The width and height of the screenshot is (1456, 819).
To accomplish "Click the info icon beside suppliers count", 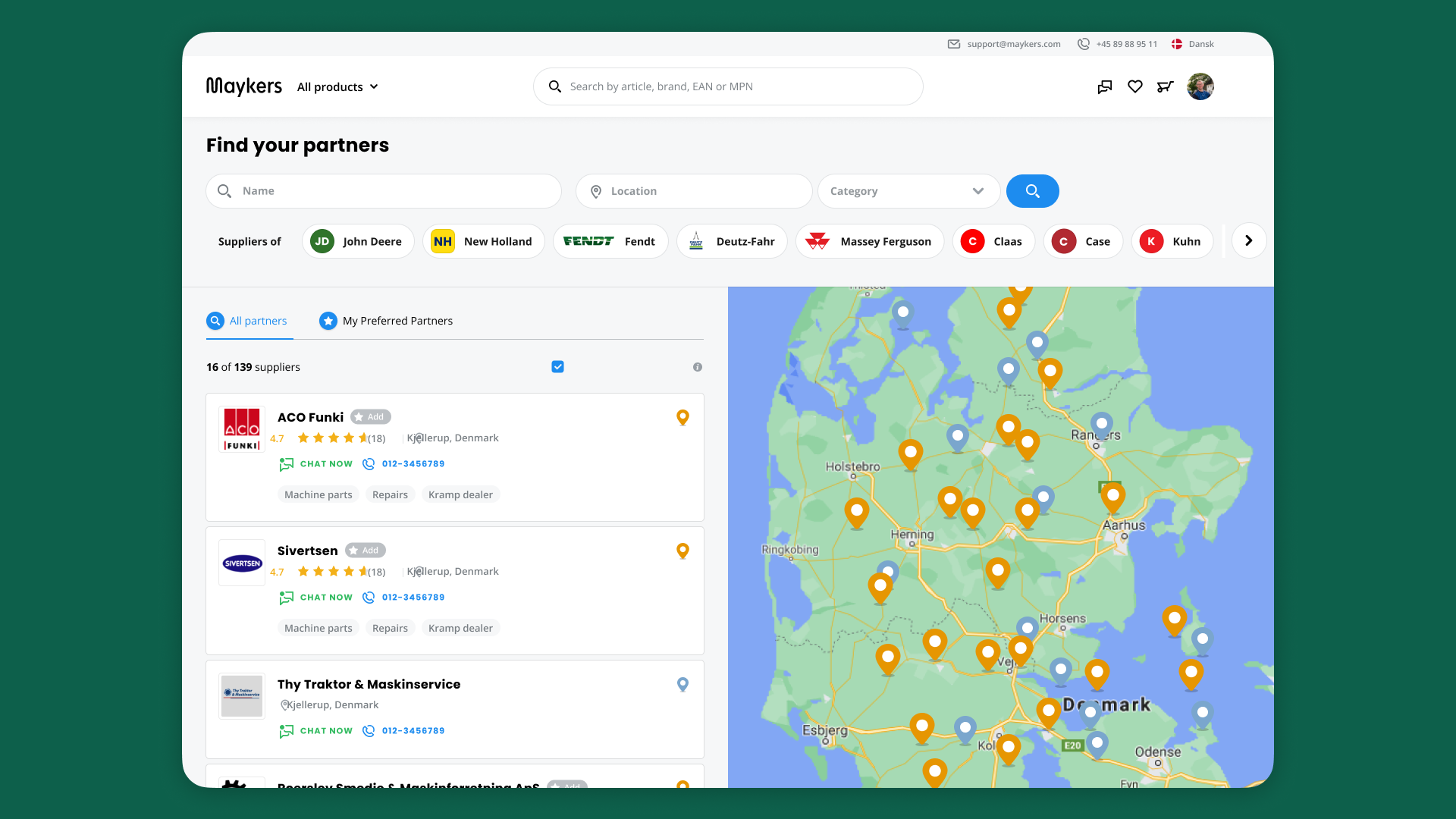I will (x=698, y=367).
